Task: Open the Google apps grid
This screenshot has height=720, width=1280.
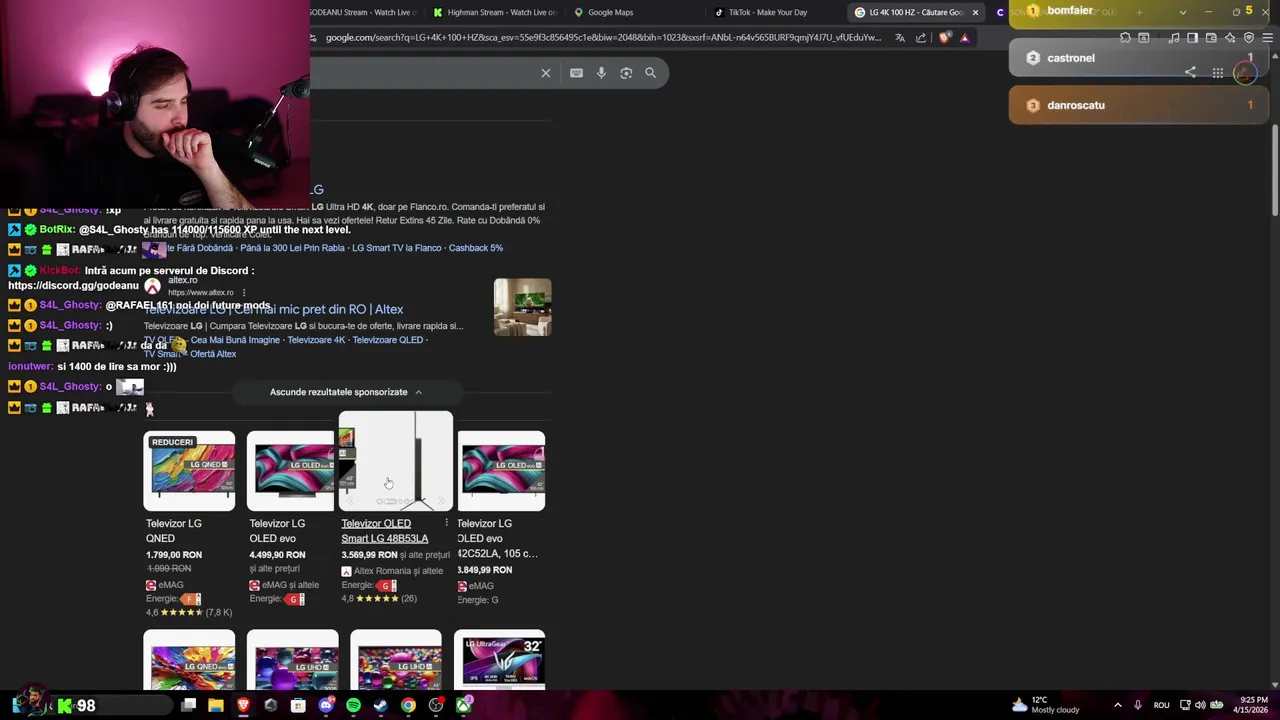Action: tap(1218, 73)
